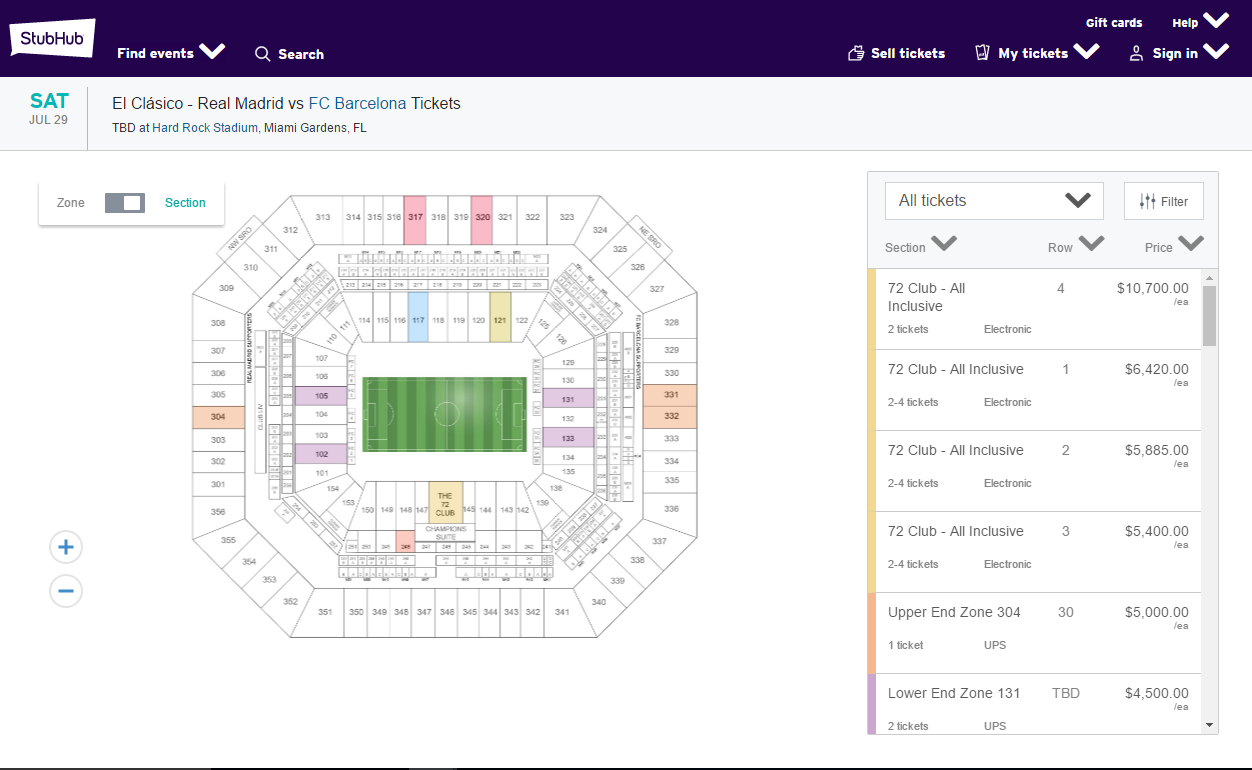Zoom out of the stadium map
Screen dimensions: 1252x770
tap(66, 591)
